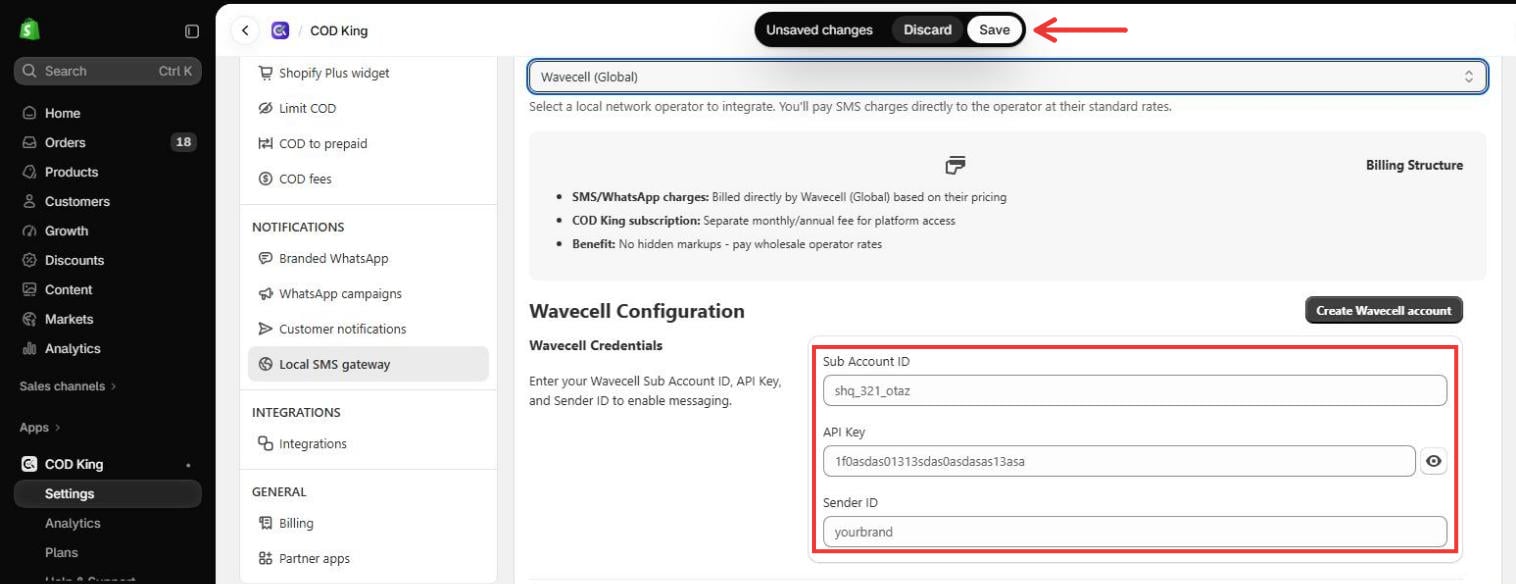The width and height of the screenshot is (1516, 584).
Task: Click the API Key input field
Action: point(1119,461)
